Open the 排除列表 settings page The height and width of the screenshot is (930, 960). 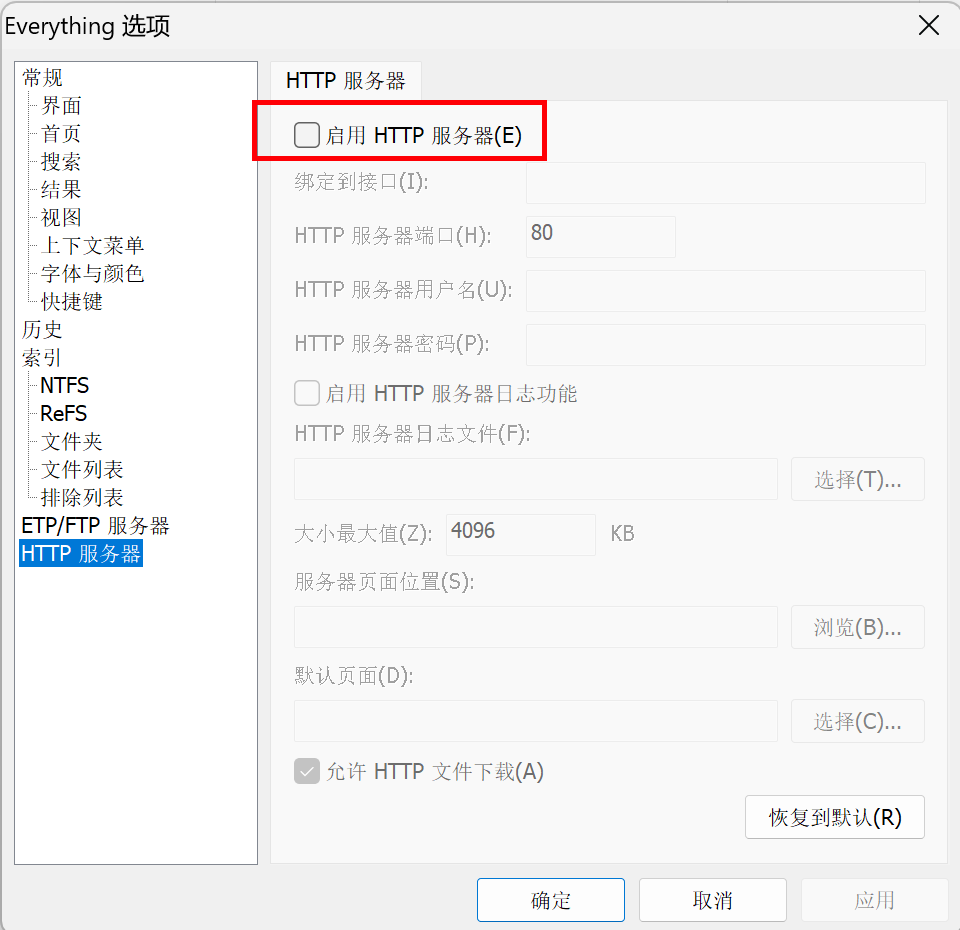(x=82, y=498)
